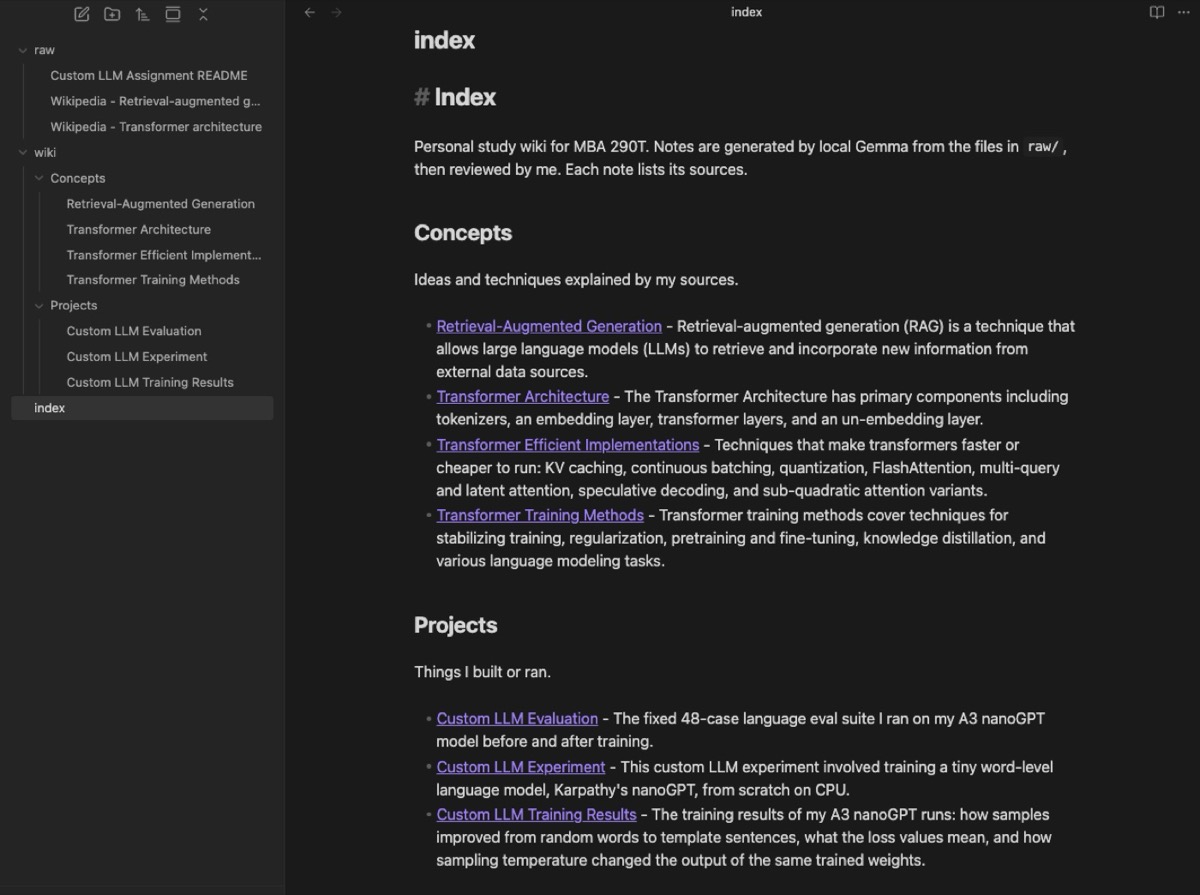This screenshot has width=1200, height=895.
Task: Follow the Transformer Architecture link in the note
Action: [x=523, y=396]
